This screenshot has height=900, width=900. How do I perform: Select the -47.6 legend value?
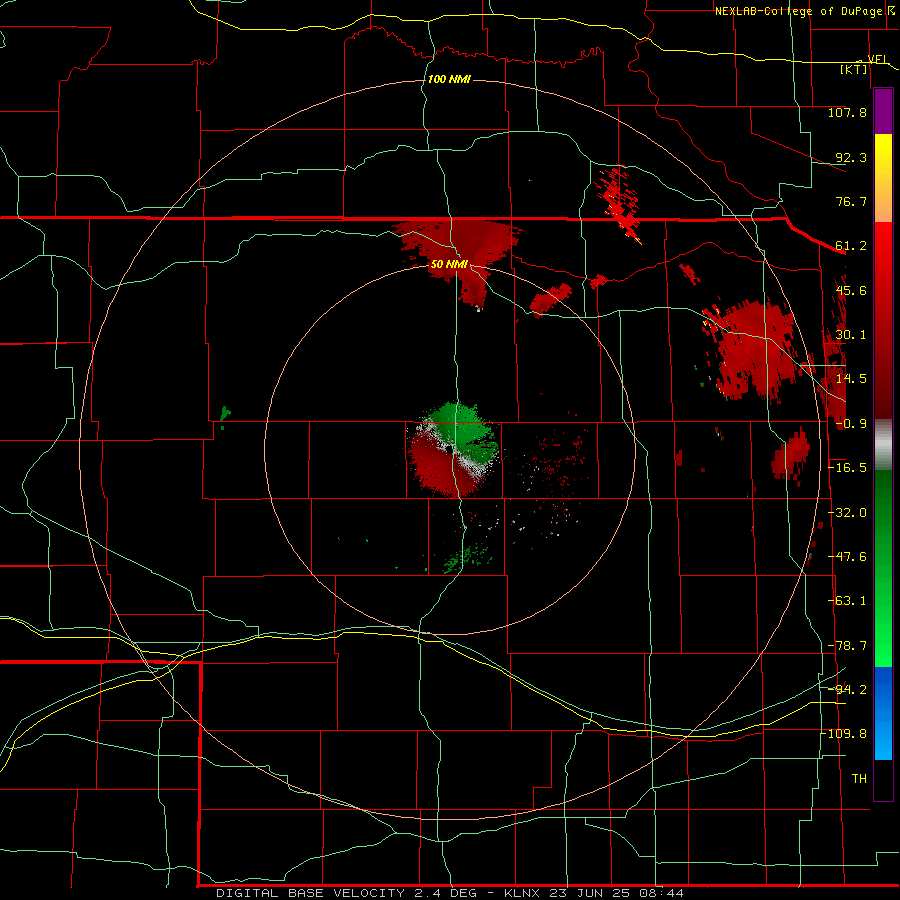847,557
